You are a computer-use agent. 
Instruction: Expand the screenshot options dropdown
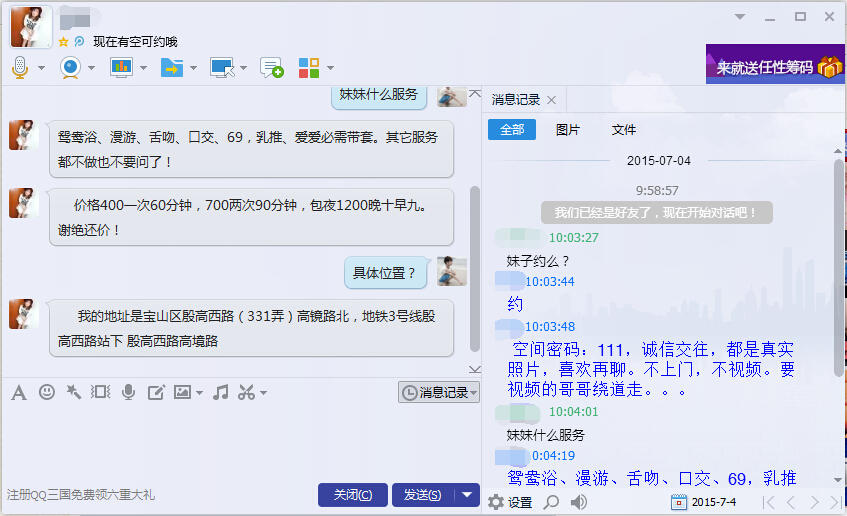point(263,393)
